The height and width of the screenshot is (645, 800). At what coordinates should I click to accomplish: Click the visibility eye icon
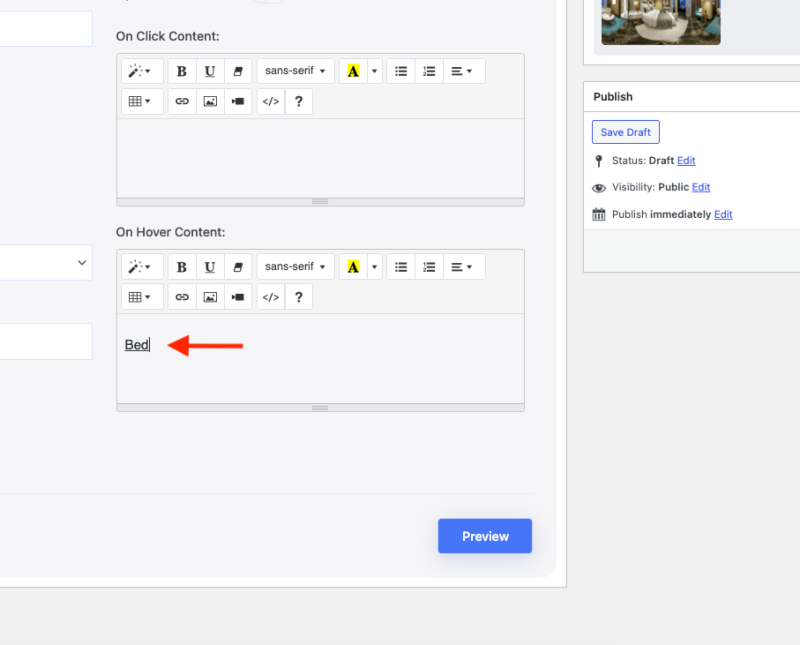pyautogui.click(x=599, y=188)
